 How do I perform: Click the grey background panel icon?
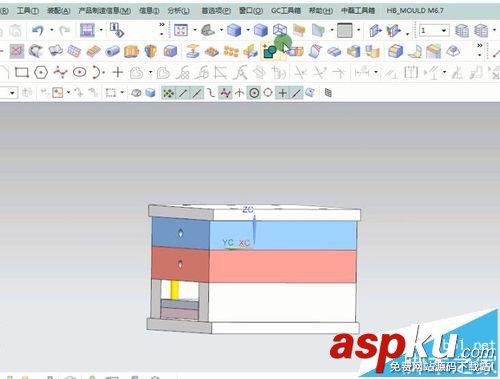coord(345,30)
